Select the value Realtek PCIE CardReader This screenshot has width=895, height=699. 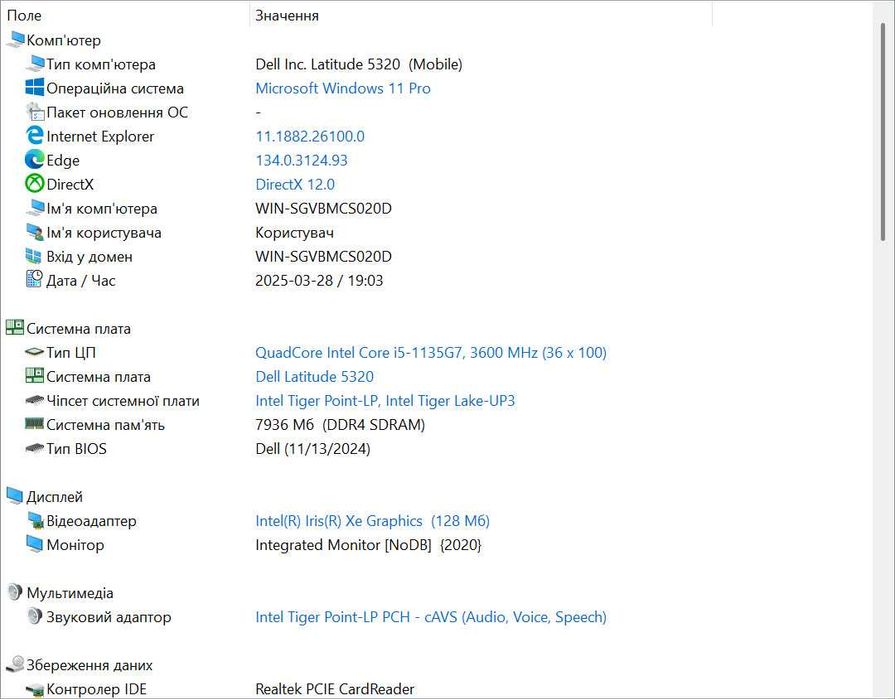click(334, 689)
